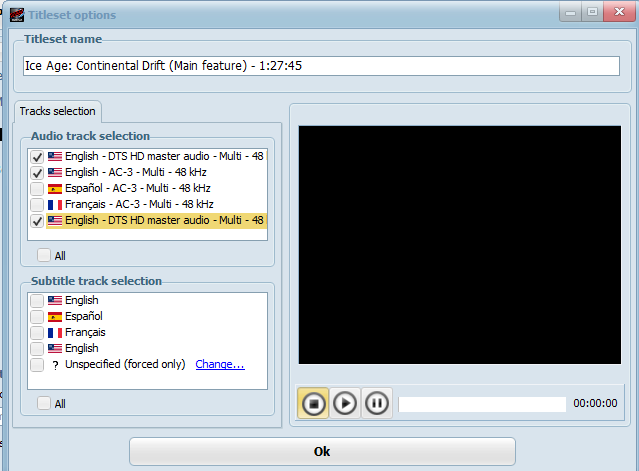Image resolution: width=639 pixels, height=471 pixels.
Task: Enable Español AC-3 audio track
Action: (37, 189)
